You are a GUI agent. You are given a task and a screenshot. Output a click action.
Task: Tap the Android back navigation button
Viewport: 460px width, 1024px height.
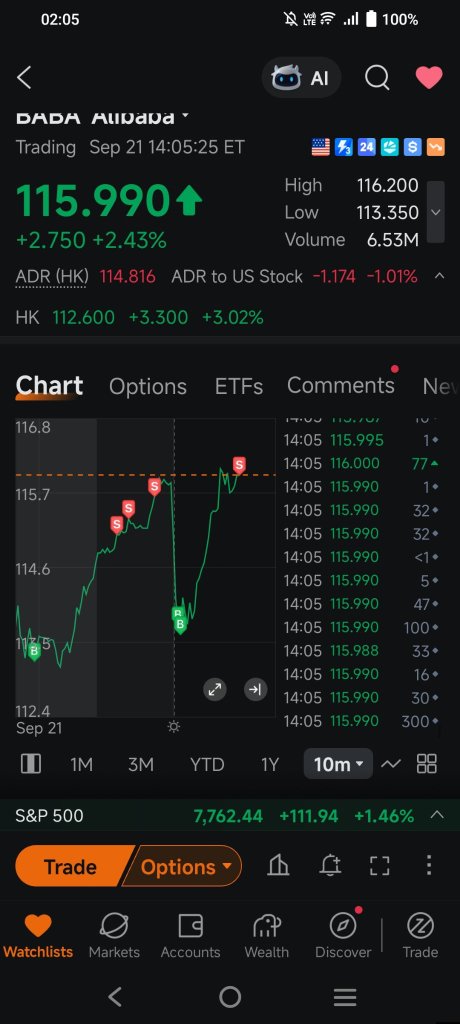[x=115, y=997]
